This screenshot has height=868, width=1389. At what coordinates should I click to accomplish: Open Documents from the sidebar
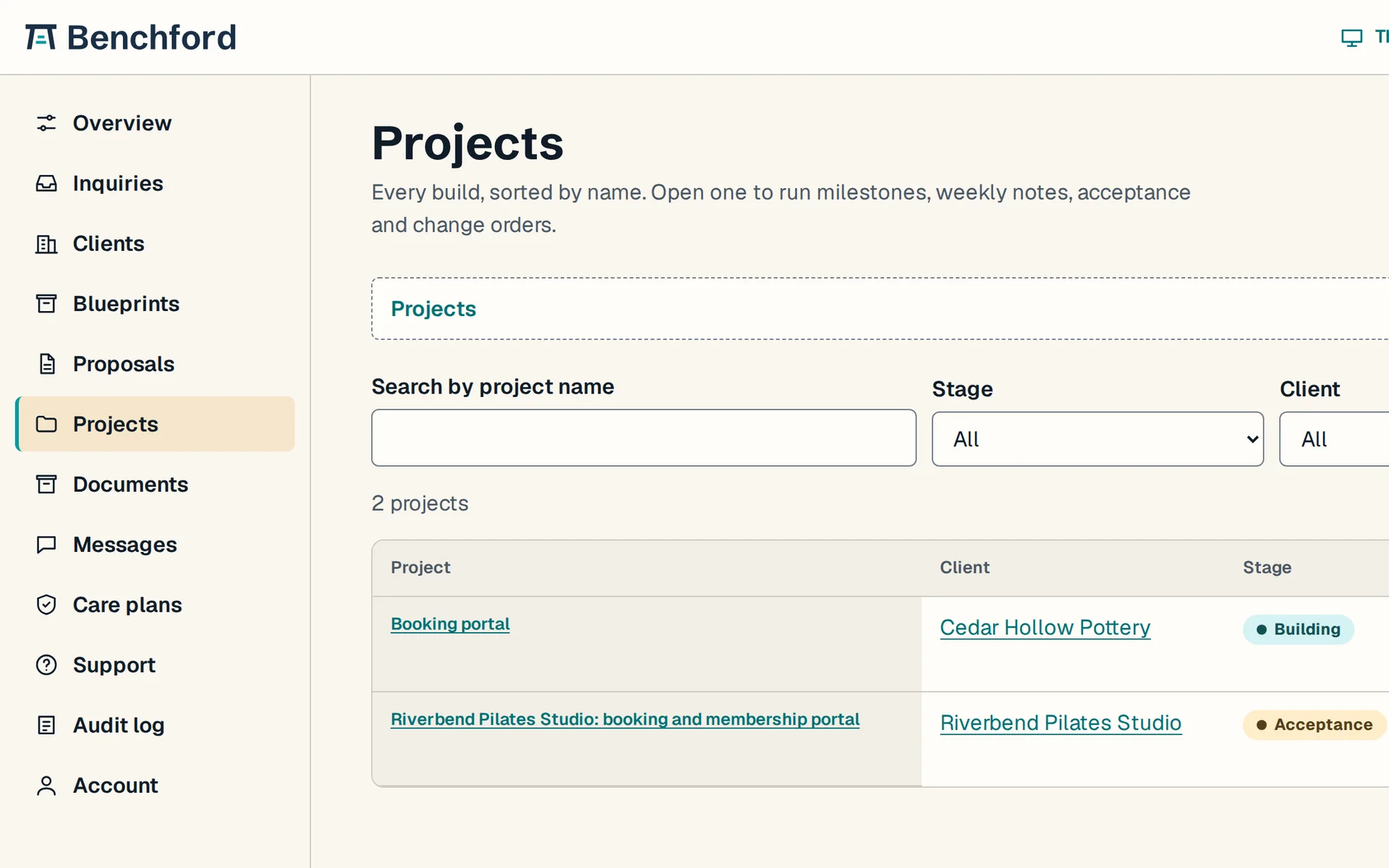pos(155,484)
